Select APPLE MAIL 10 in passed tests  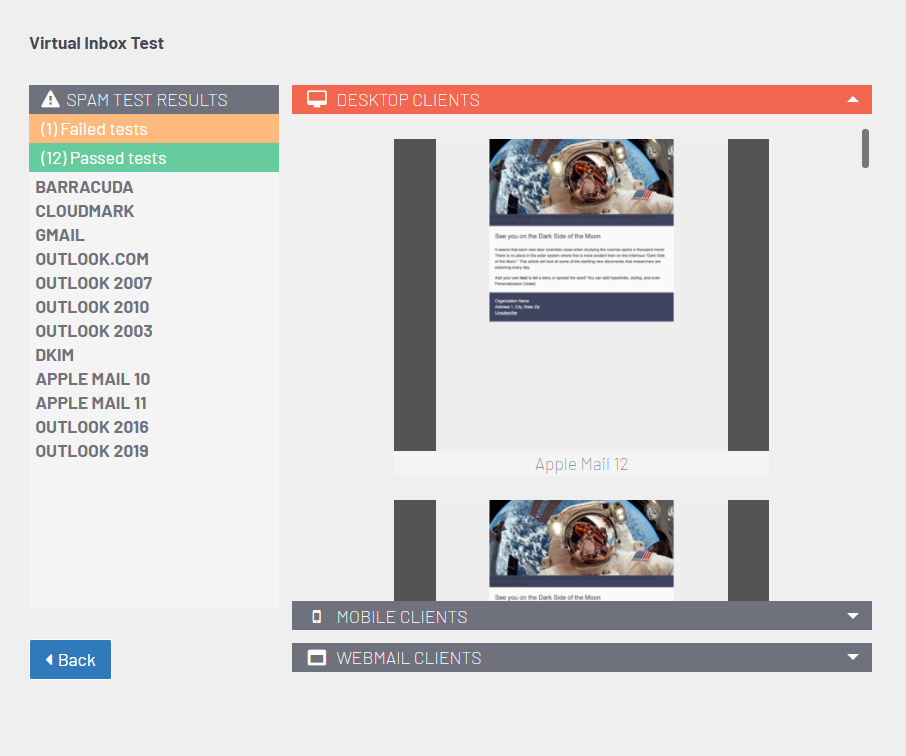click(x=93, y=379)
